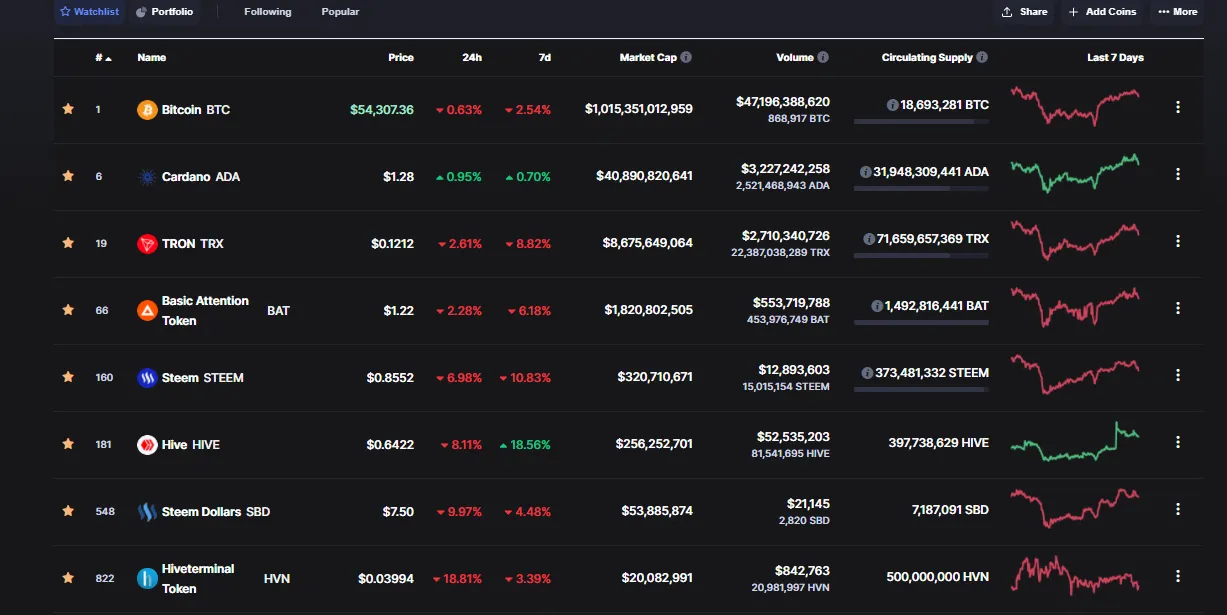Open the Bitcoin BTC coin page
This screenshot has width=1227, height=615.
pyautogui.click(x=196, y=110)
